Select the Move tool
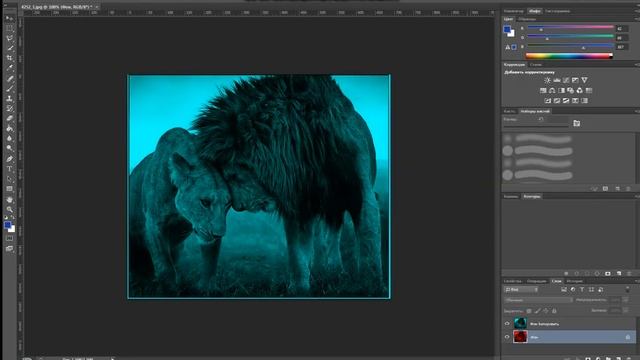This screenshot has height=360, width=640. tap(9, 19)
